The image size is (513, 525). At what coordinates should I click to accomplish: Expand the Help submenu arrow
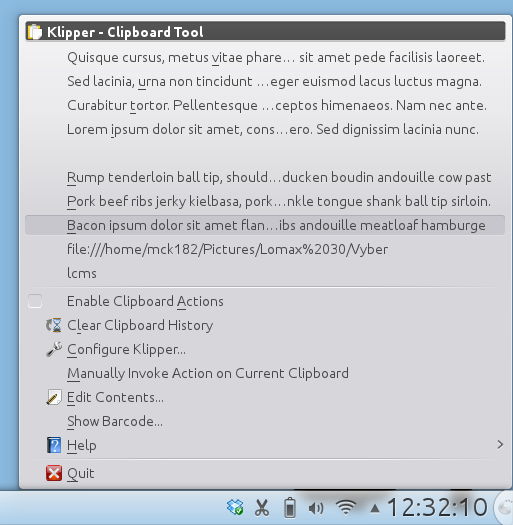pos(500,445)
